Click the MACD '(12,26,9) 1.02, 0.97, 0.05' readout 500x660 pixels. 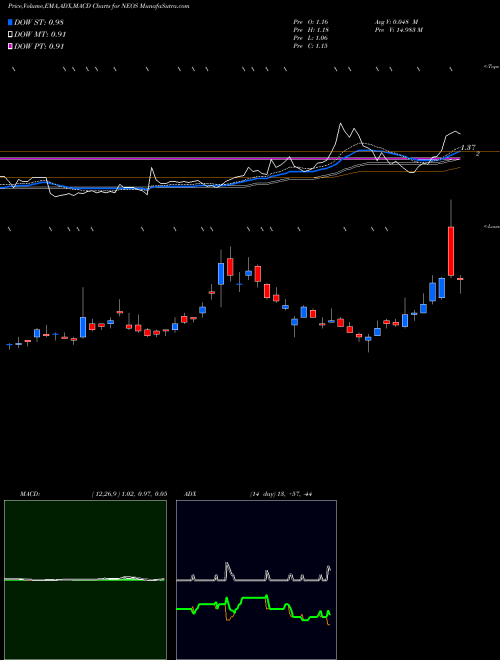point(129,494)
